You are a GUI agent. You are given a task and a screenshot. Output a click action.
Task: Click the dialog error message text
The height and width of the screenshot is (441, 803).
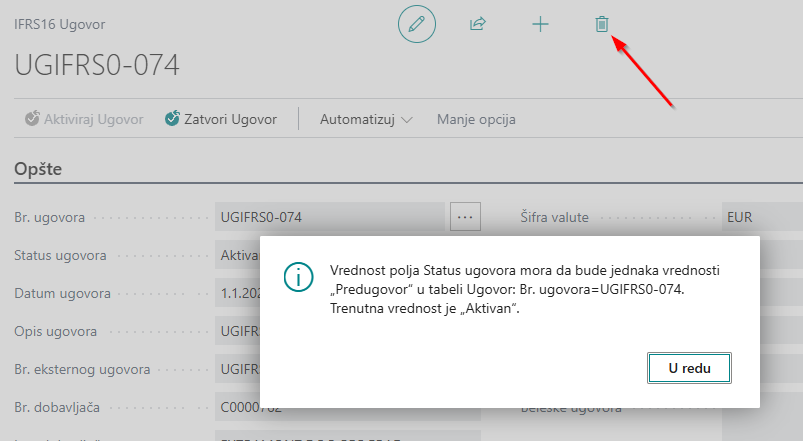525,289
